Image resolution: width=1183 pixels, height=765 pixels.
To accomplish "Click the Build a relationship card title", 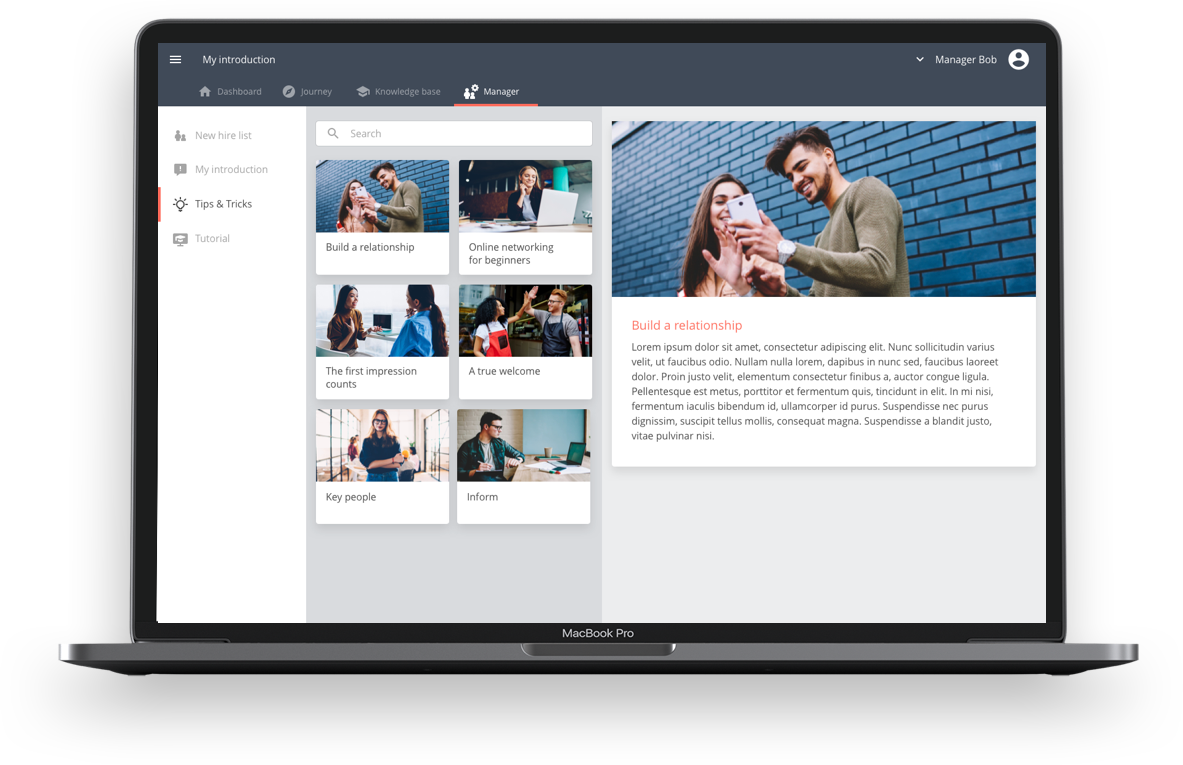I will tap(370, 247).
